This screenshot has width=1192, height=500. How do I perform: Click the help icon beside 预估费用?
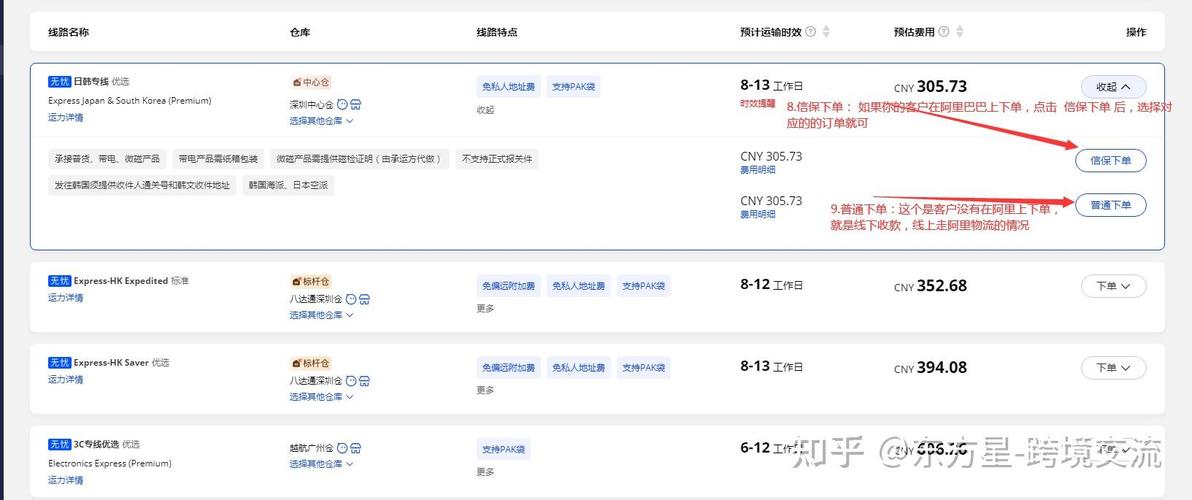pos(944,32)
